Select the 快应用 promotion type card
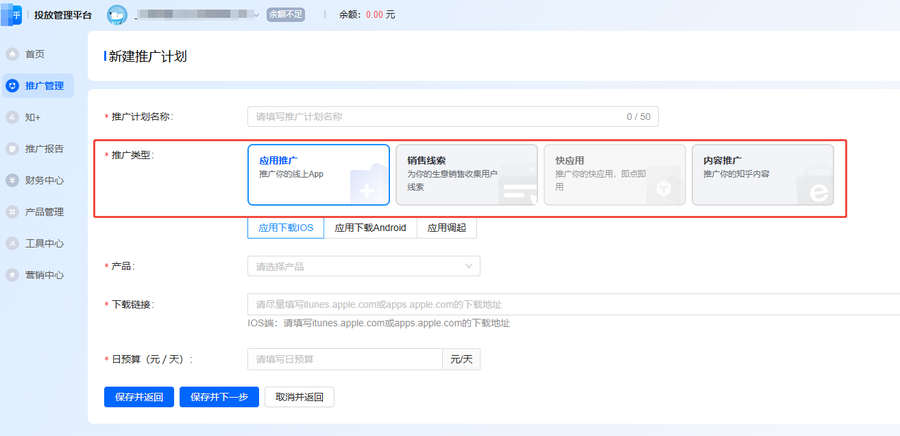Screen dimensions: 900x436 (x=615, y=174)
